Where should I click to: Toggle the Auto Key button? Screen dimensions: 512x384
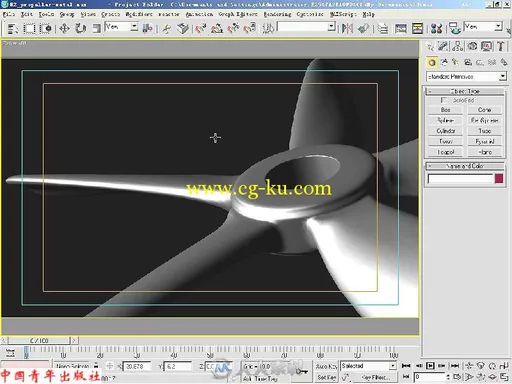point(326,366)
